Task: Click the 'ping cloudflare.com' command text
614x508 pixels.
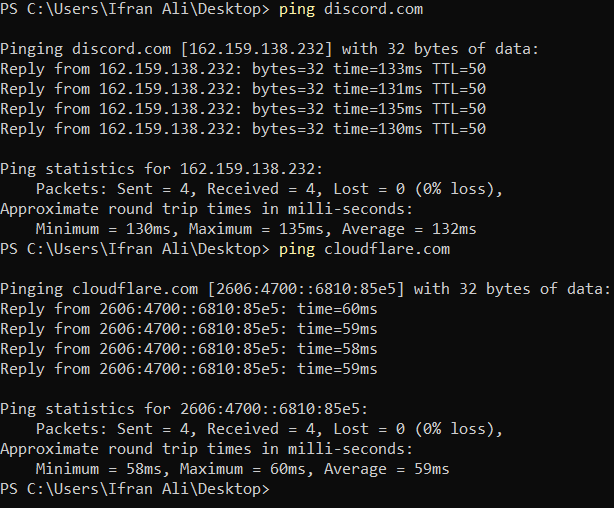Action: [x=365, y=249]
